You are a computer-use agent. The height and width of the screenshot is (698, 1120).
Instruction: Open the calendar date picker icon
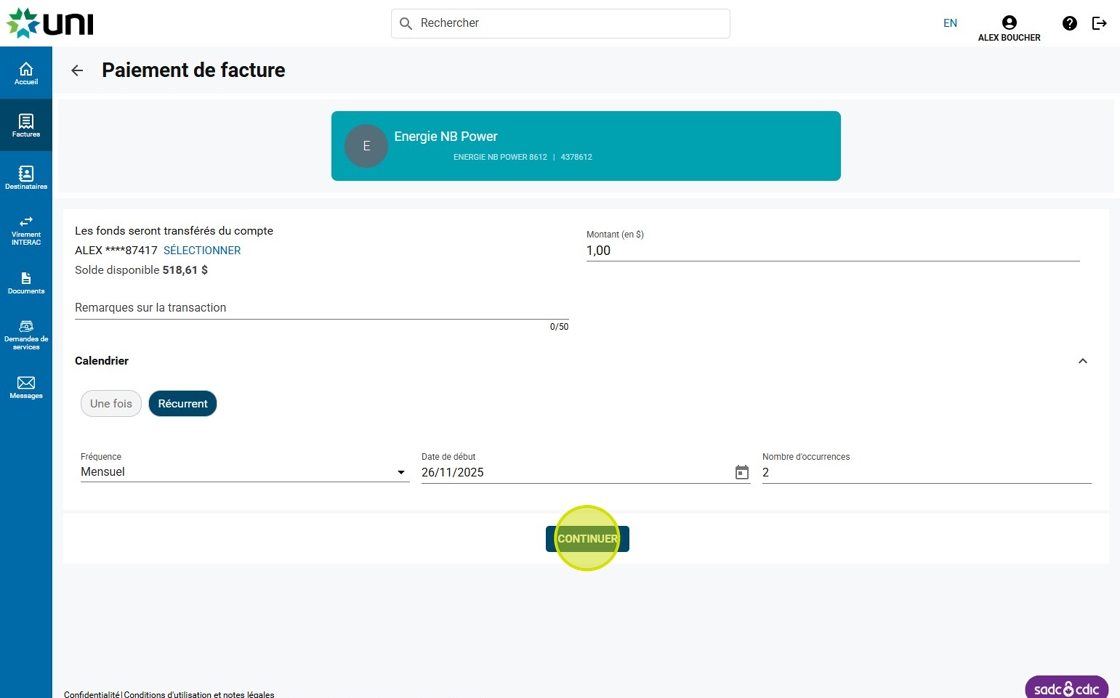[x=741, y=472]
